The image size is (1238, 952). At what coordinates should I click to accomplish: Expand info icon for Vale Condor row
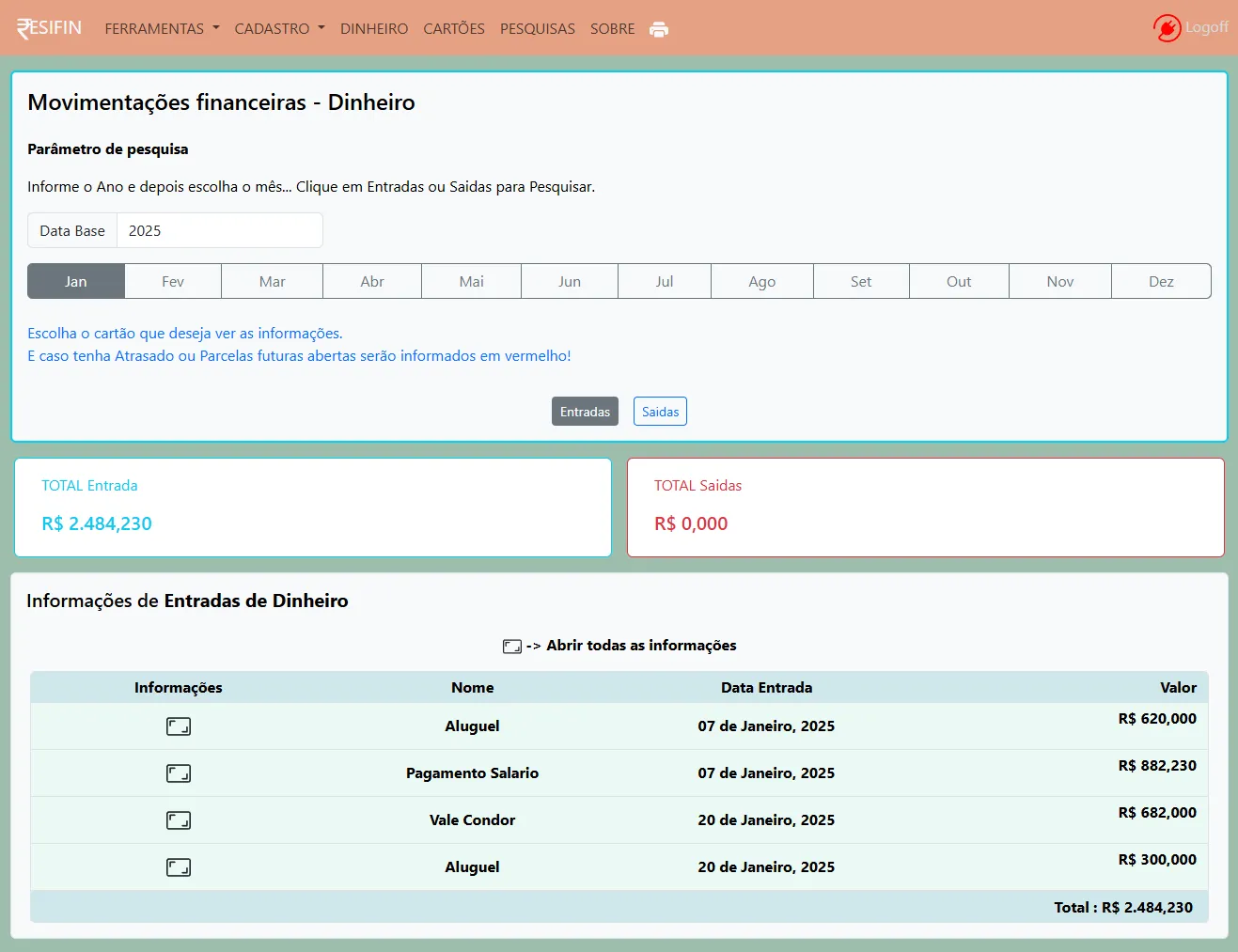[x=179, y=820]
